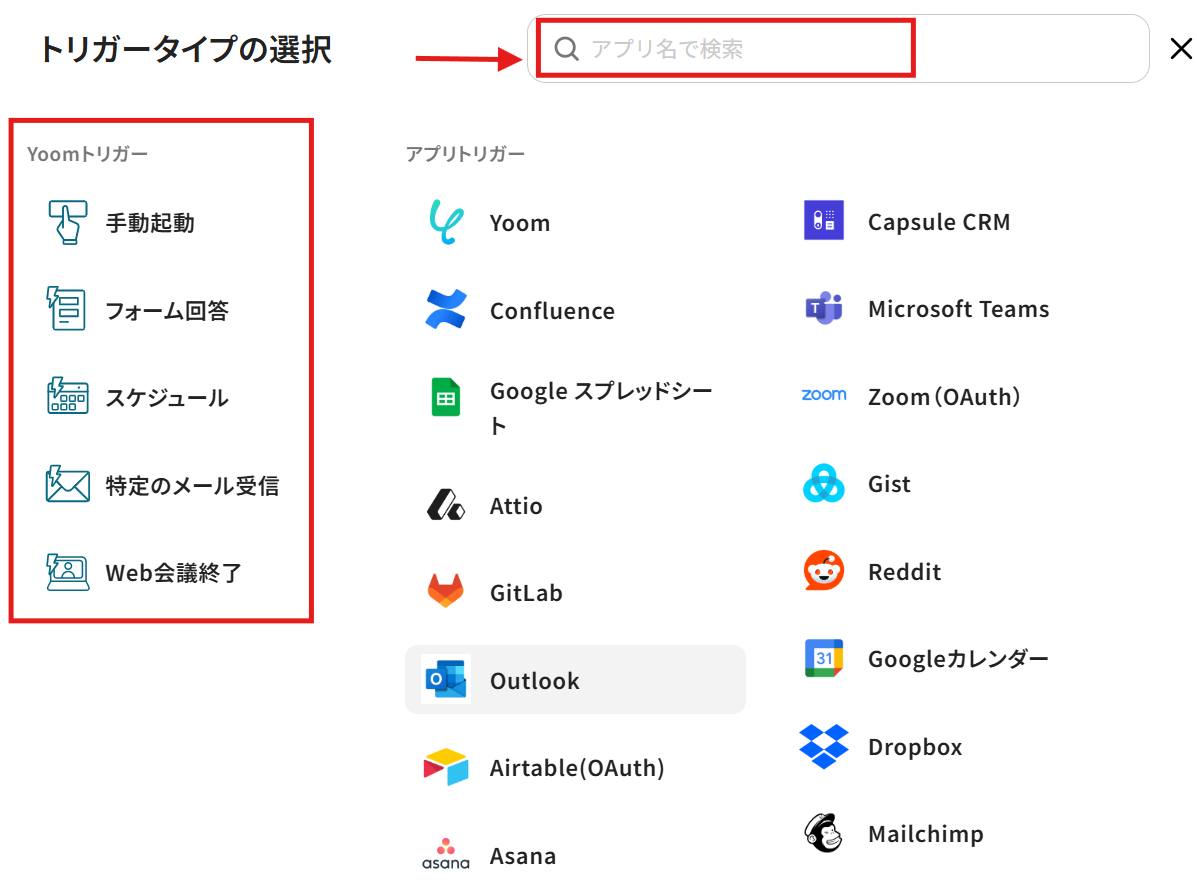1197x891 pixels.
Task: Pick the スケジュール trigger label
Action: pos(167,398)
